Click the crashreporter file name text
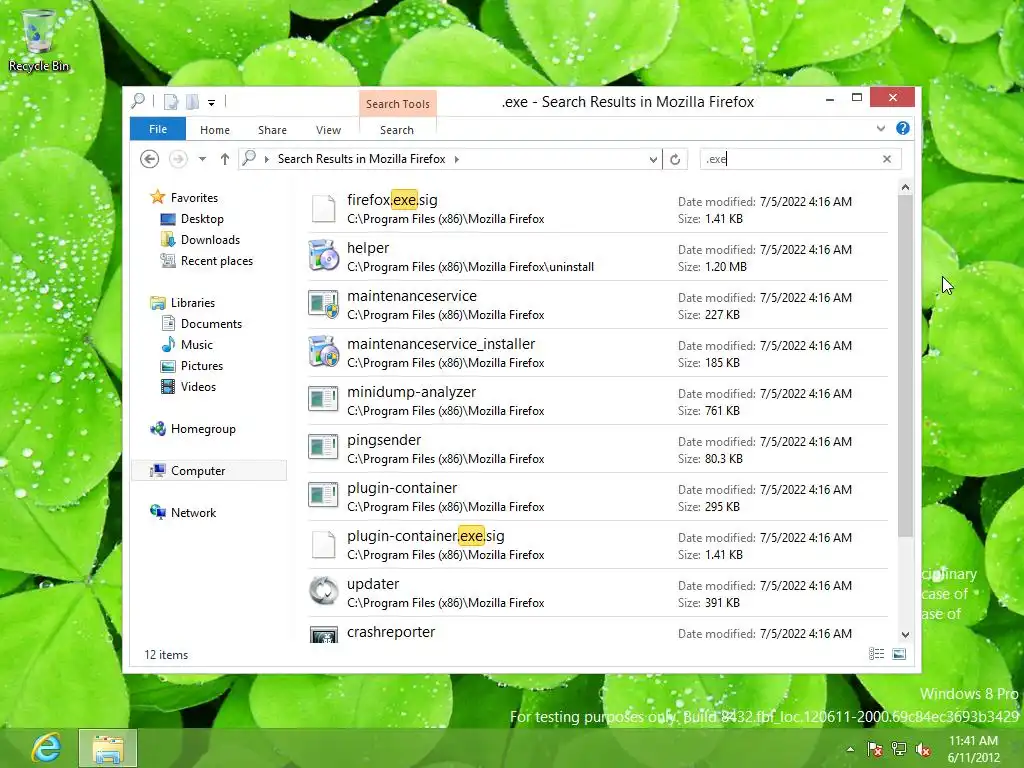 [x=391, y=632]
